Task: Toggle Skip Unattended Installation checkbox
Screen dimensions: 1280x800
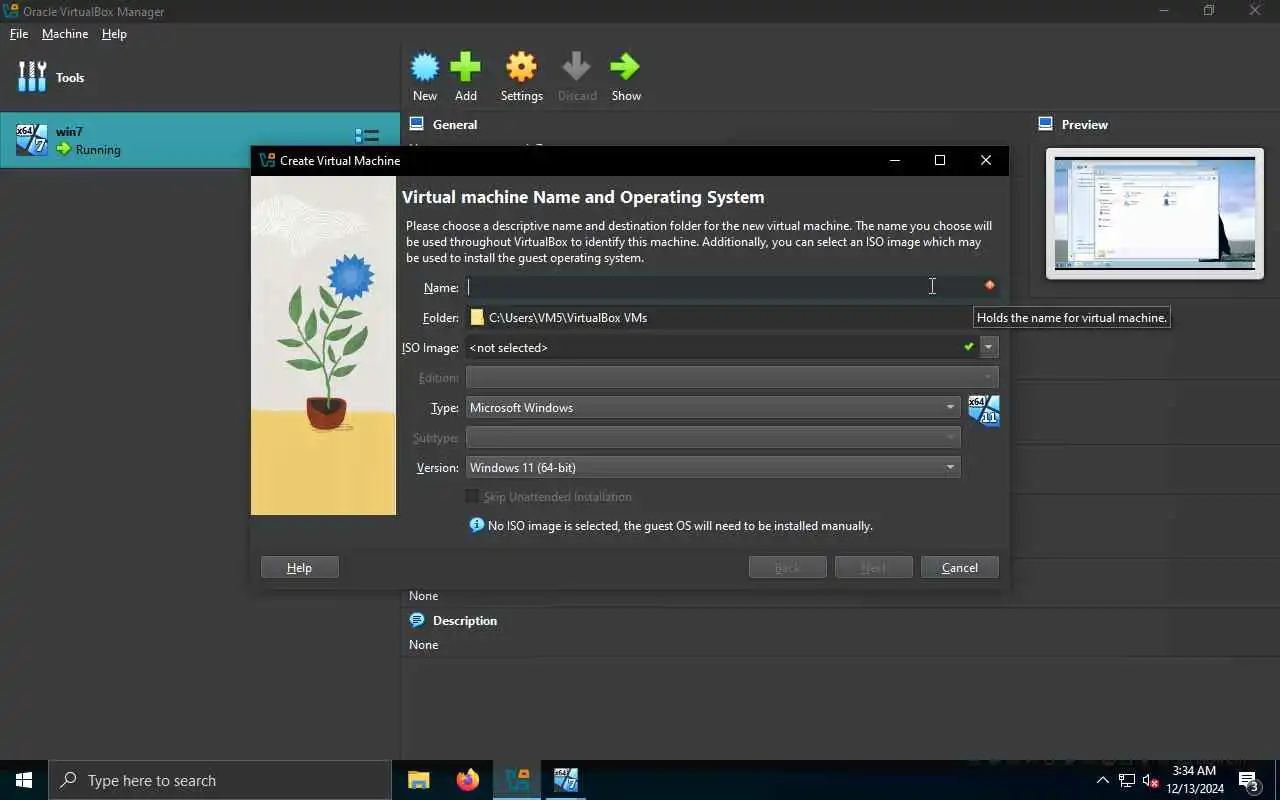Action: (x=472, y=497)
